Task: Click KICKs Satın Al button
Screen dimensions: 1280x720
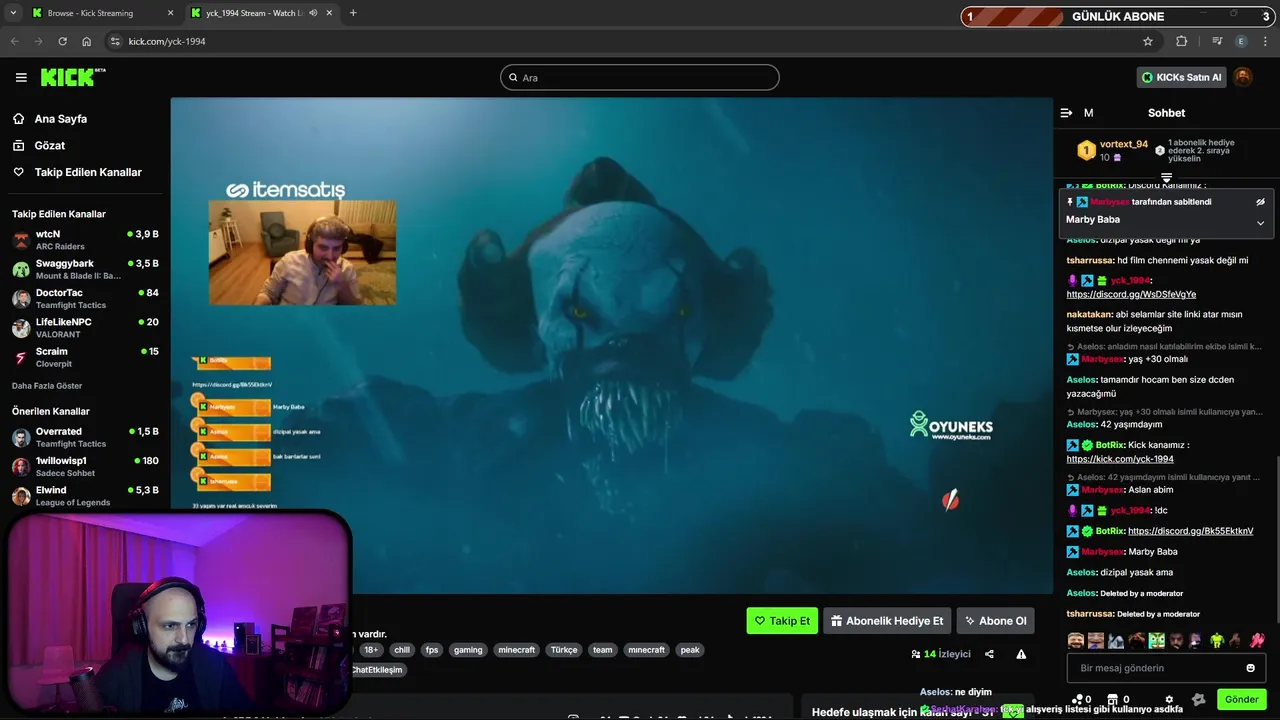Action: click(1181, 77)
